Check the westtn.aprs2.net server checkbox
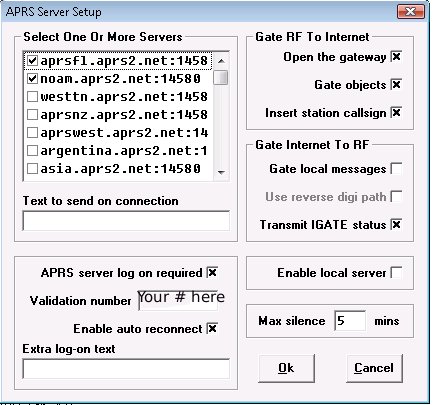434x405 pixels. coord(32,97)
